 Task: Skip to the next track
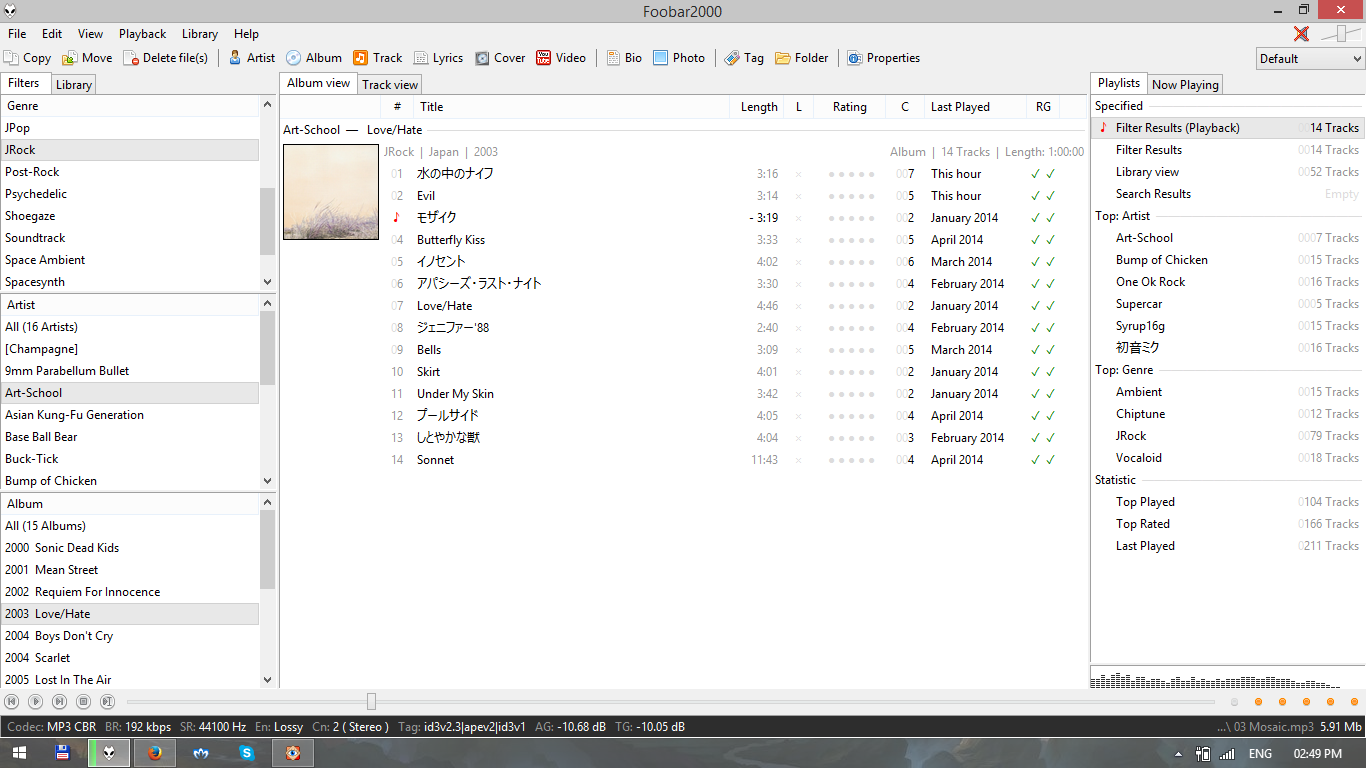(60, 702)
